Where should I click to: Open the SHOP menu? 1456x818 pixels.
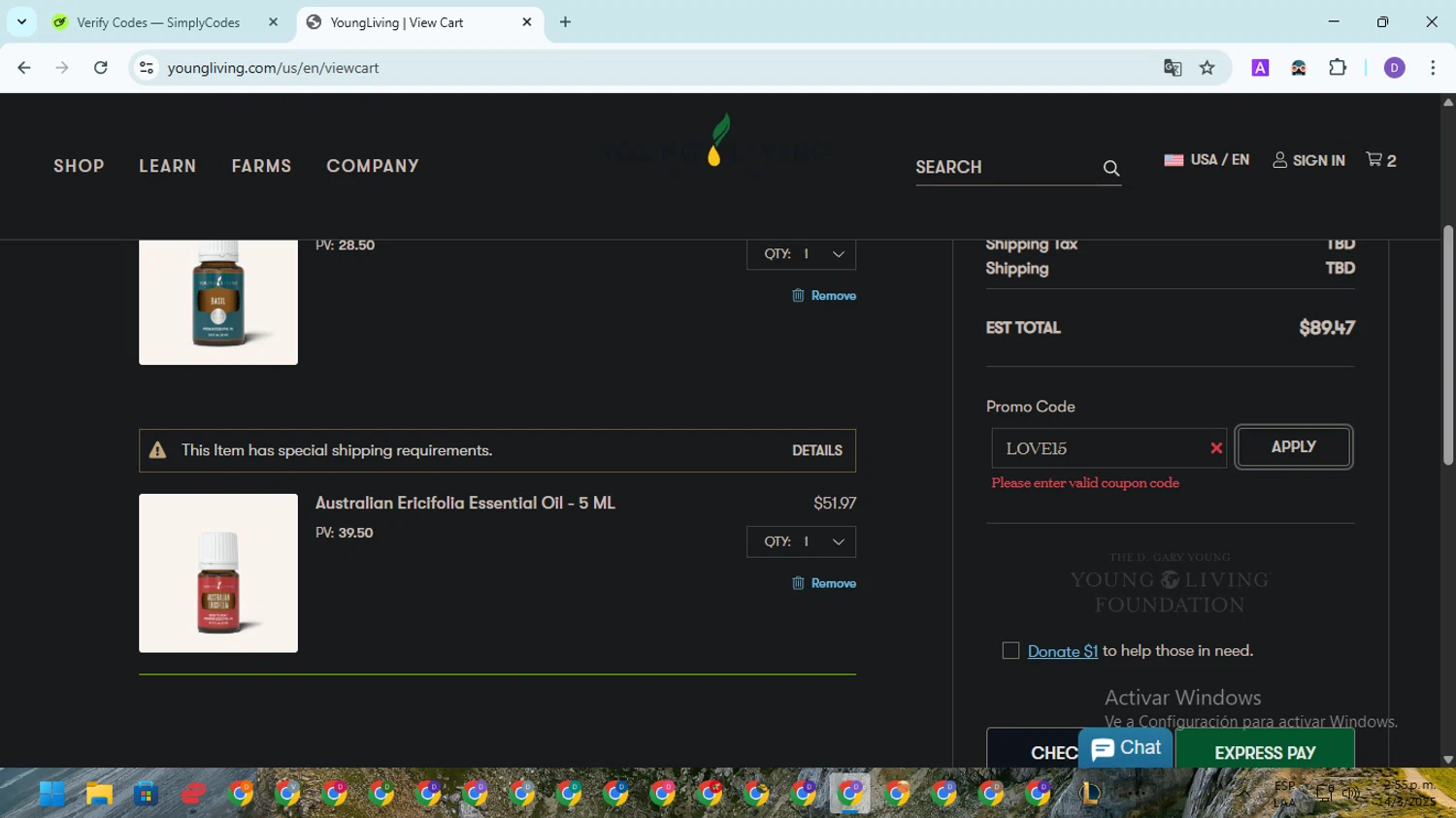[x=79, y=166]
